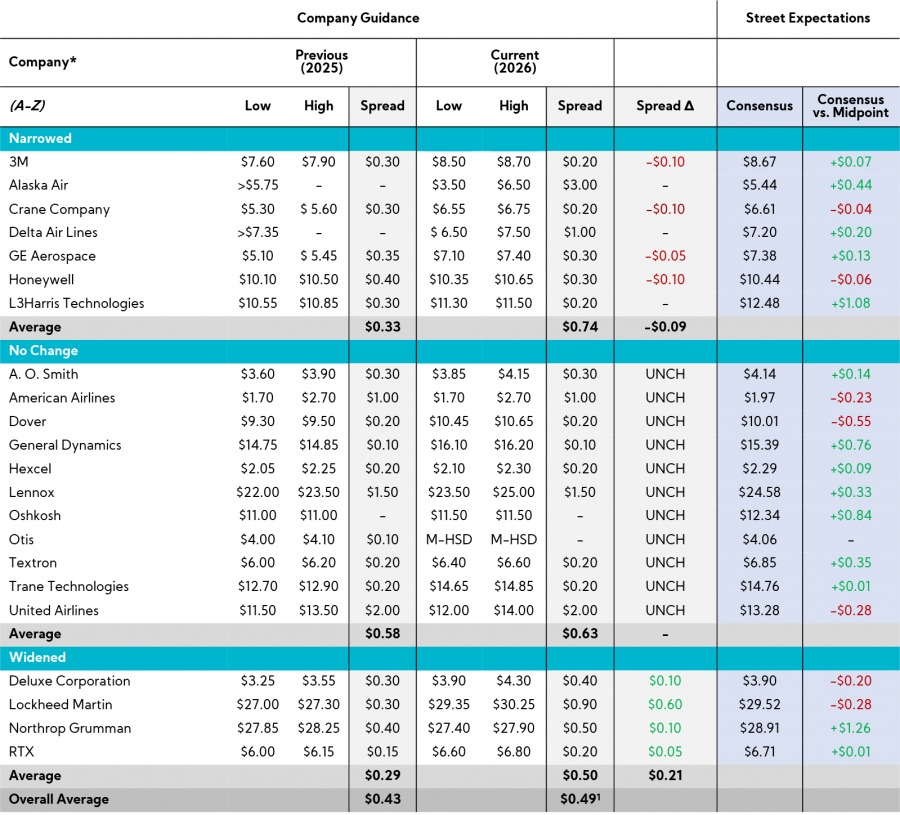
Task: Click Deluxe Corporation consensus $3.90
Action: (x=759, y=681)
